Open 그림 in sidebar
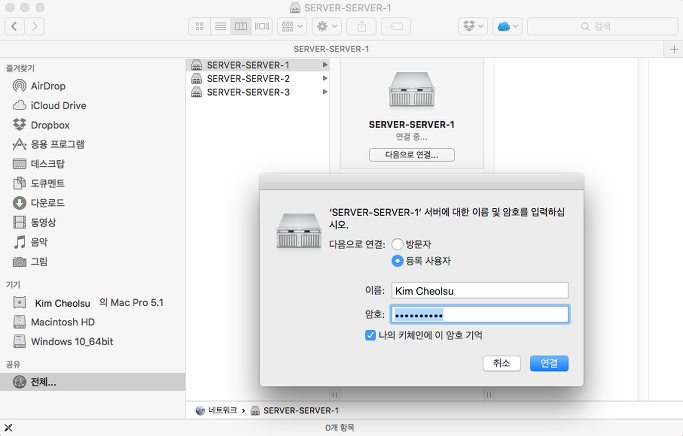Viewport: 683px width, 436px height. point(30,261)
